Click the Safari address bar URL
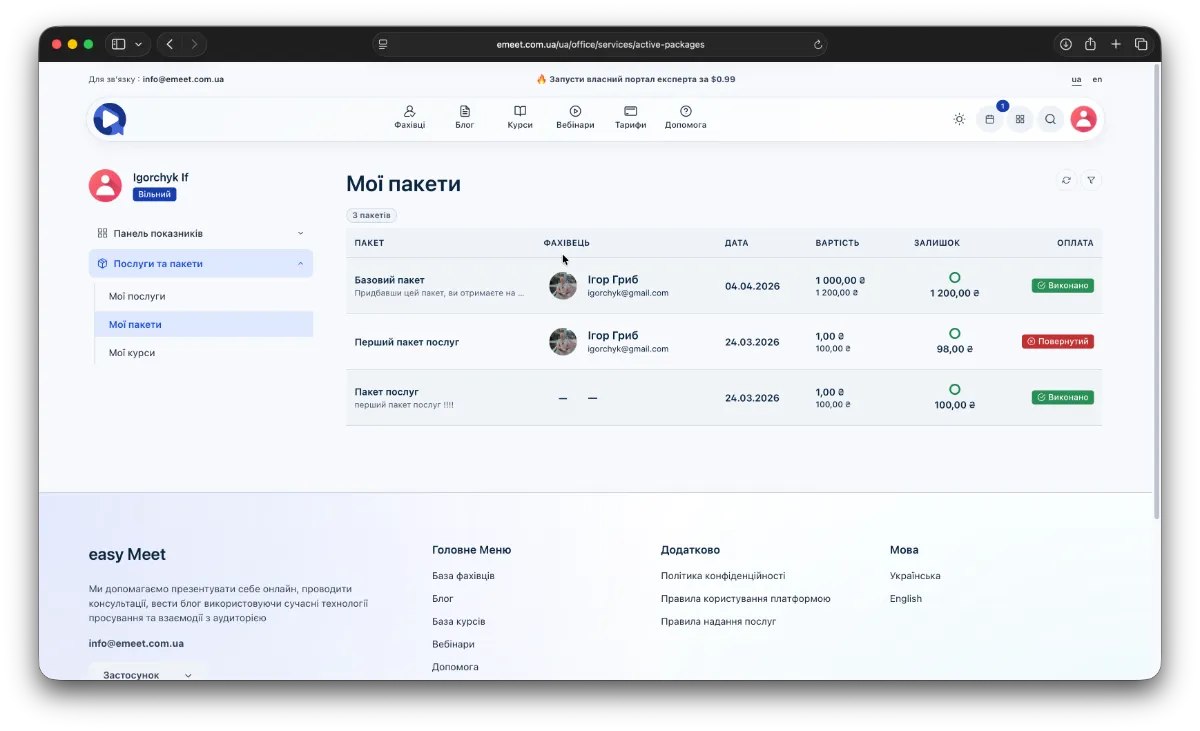This screenshot has height=731, width=1200. [600, 44]
